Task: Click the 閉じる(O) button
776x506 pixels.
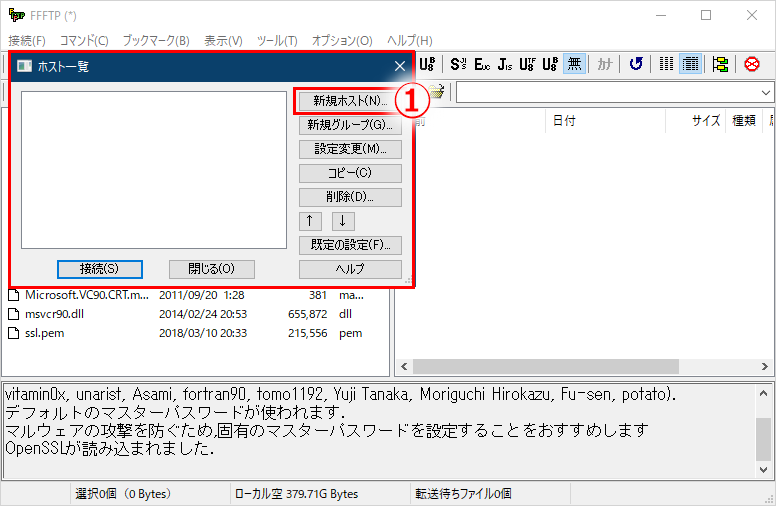Action: 212,269
